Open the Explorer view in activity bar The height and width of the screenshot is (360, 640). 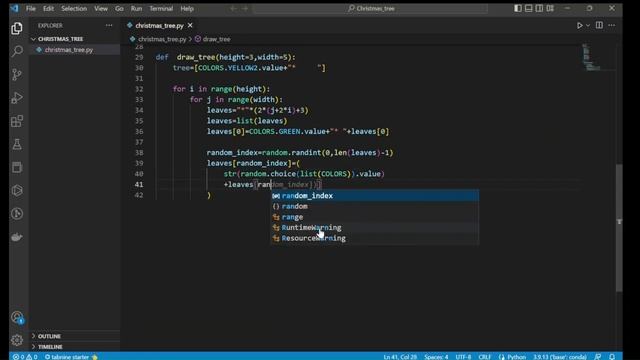pyautogui.click(x=17, y=28)
